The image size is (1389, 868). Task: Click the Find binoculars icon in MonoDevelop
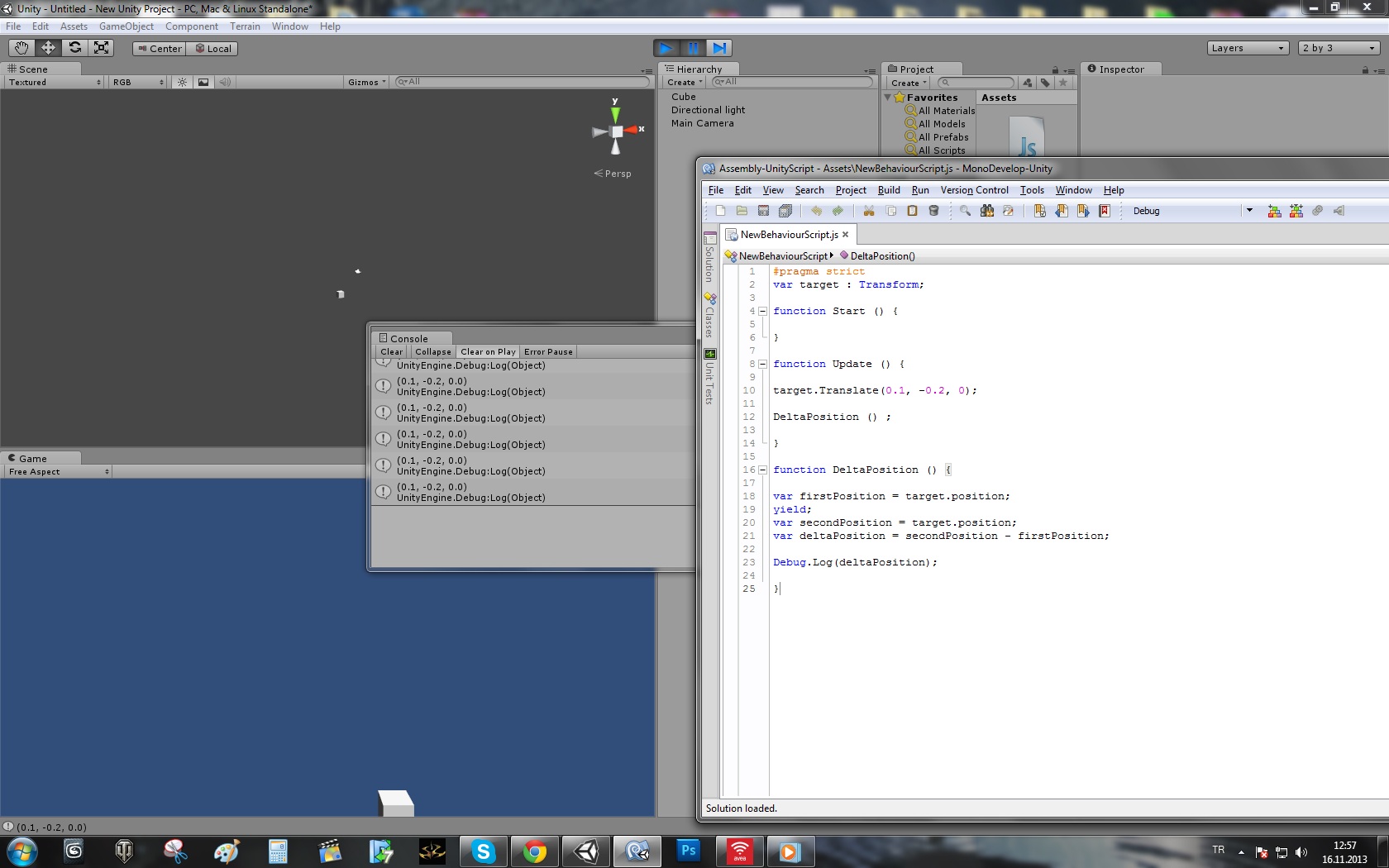tap(987, 211)
